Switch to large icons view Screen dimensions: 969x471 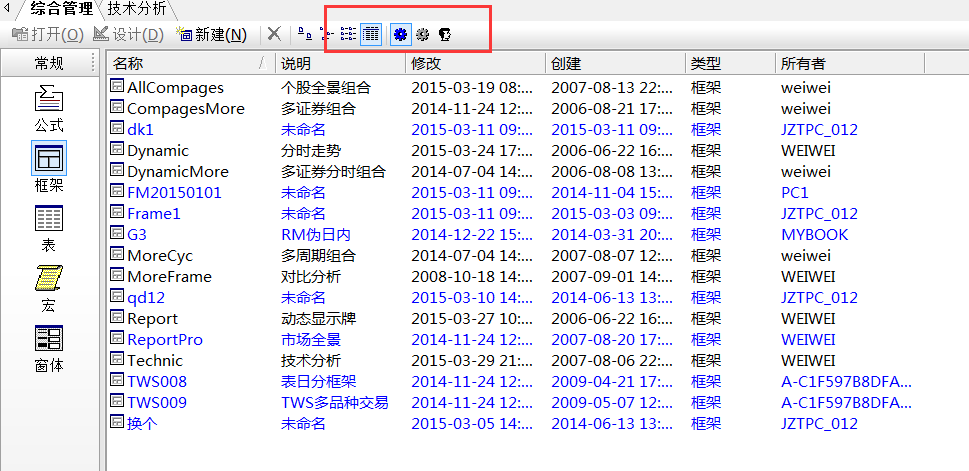[x=305, y=34]
